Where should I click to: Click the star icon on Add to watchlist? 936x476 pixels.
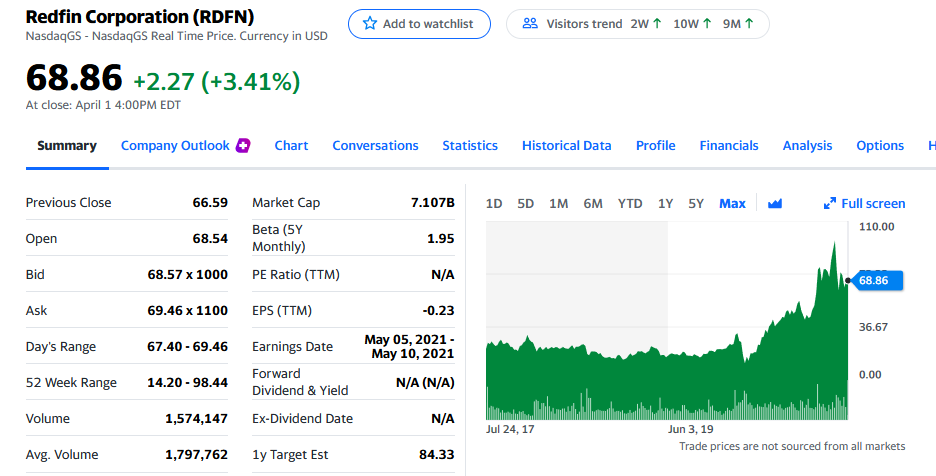pos(370,24)
